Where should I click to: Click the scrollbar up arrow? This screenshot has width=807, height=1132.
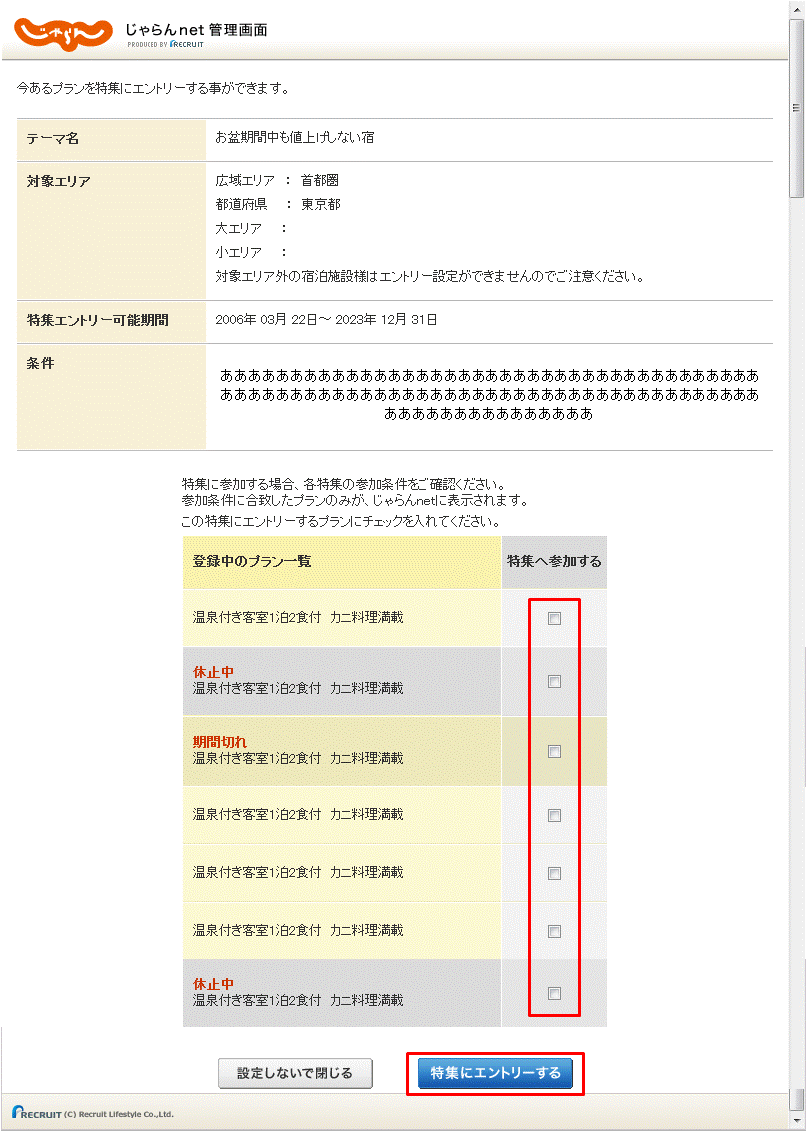pyautogui.click(x=797, y=11)
